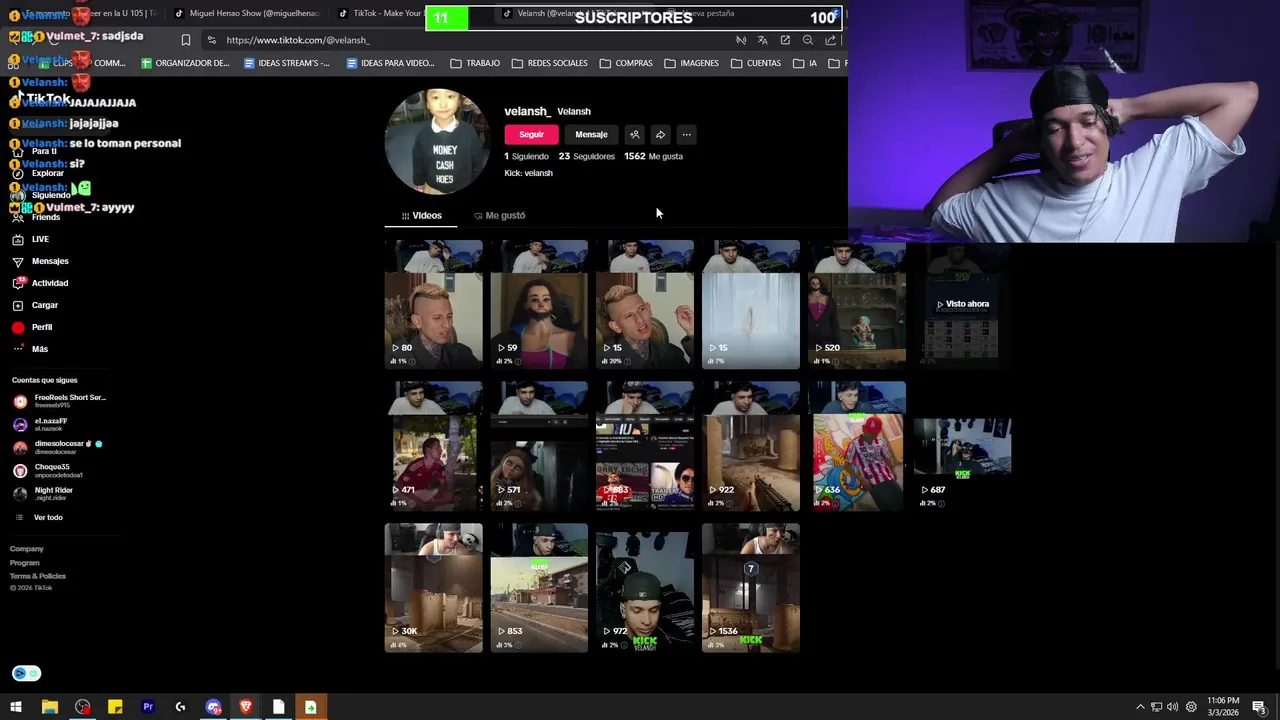Open the three-dots more options on profile
The image size is (1280, 720).
[x=686, y=134]
